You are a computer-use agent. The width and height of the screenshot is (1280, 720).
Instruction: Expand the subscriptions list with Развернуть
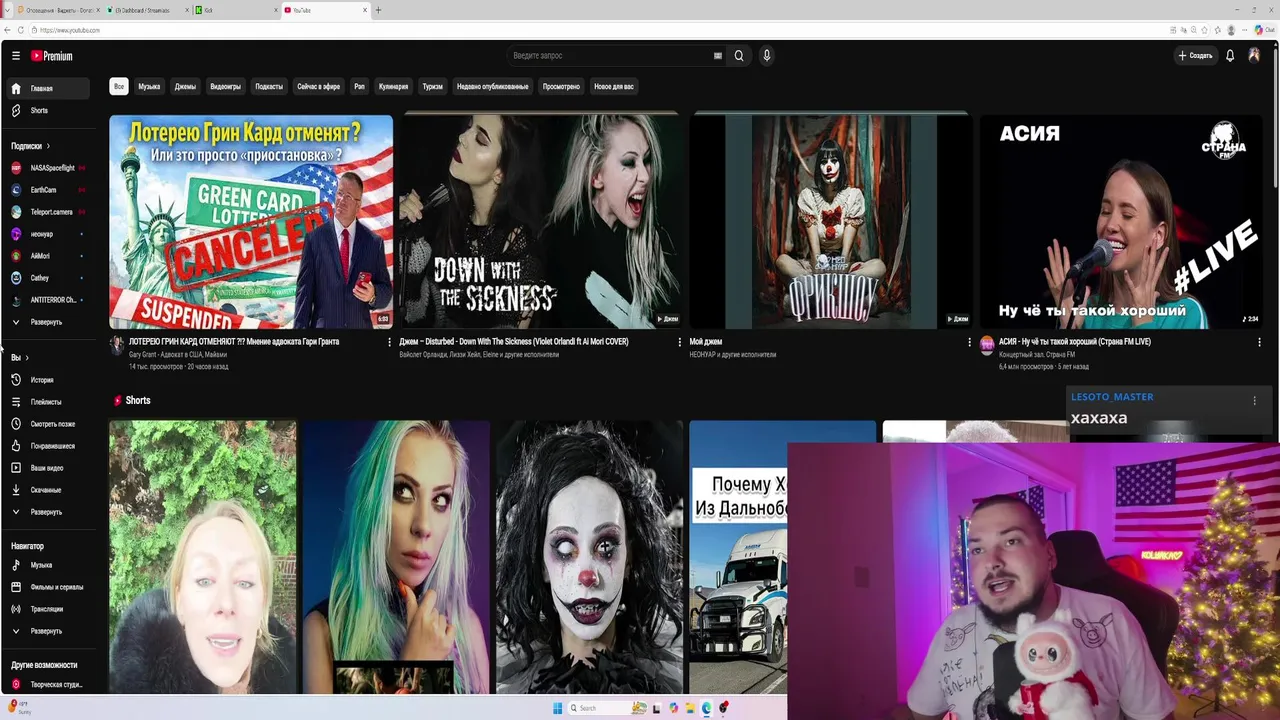pos(48,322)
